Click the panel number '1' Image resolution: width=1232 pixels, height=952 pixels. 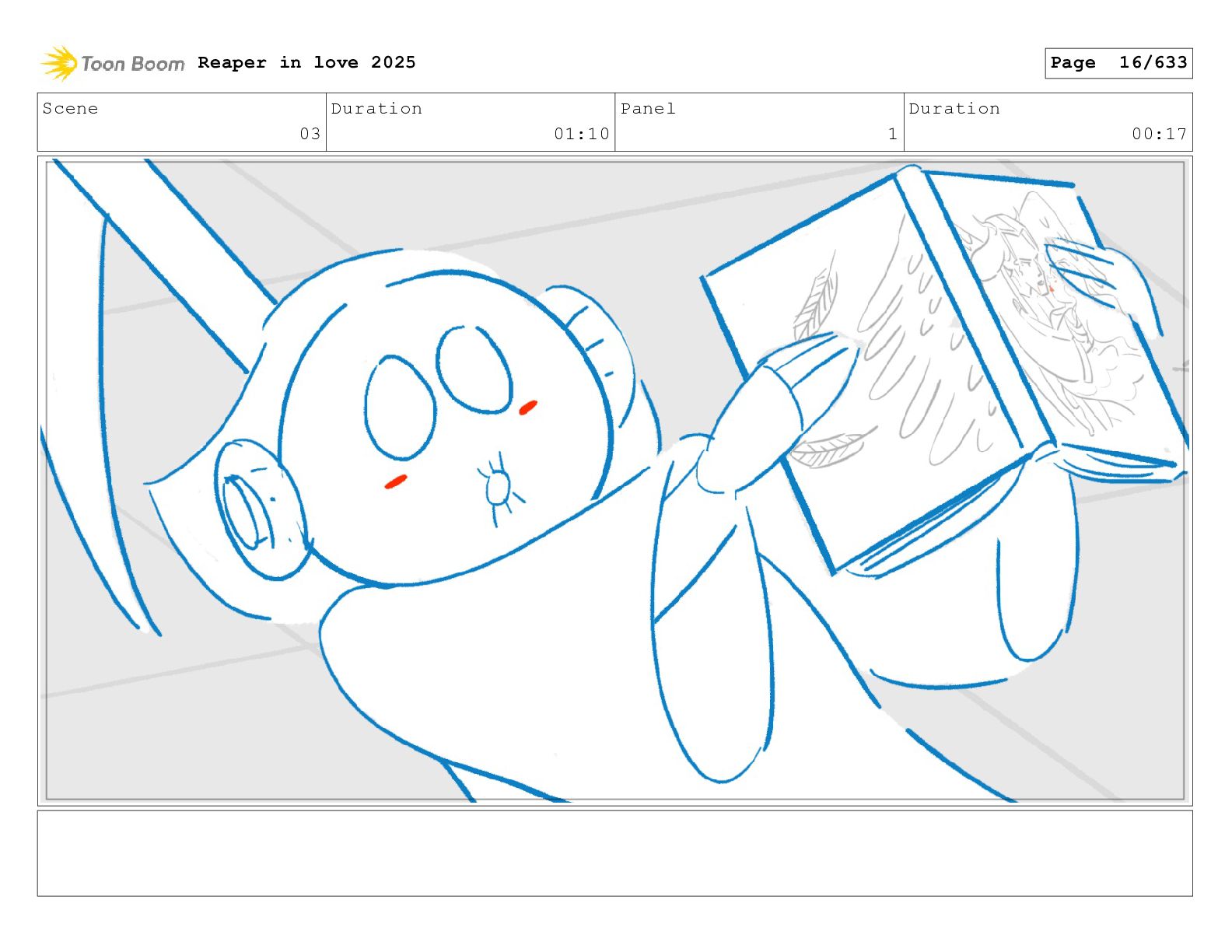pos(893,134)
